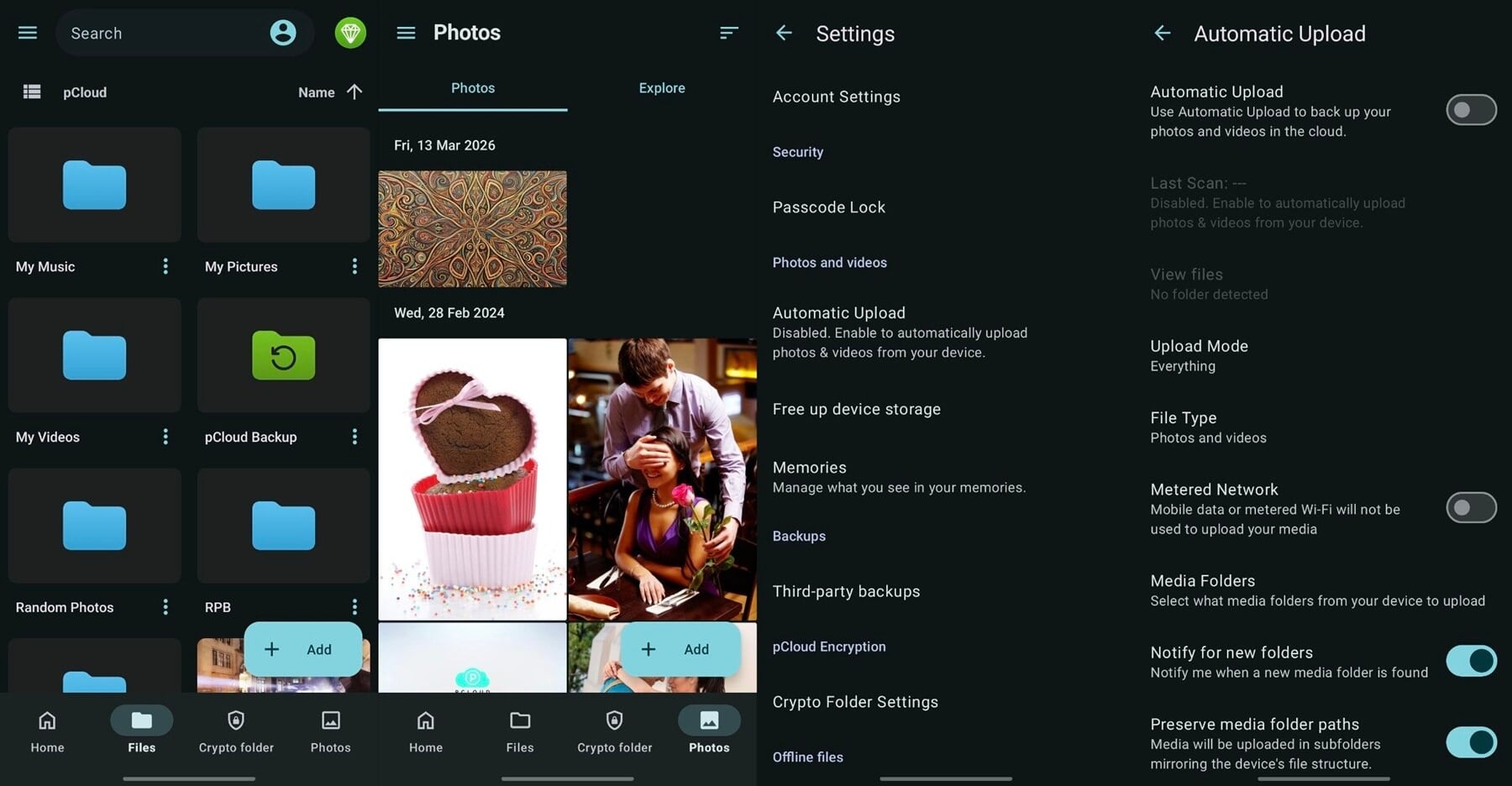The image size is (1512, 786).
Task: Tap the green premium diamond icon
Action: [x=350, y=33]
